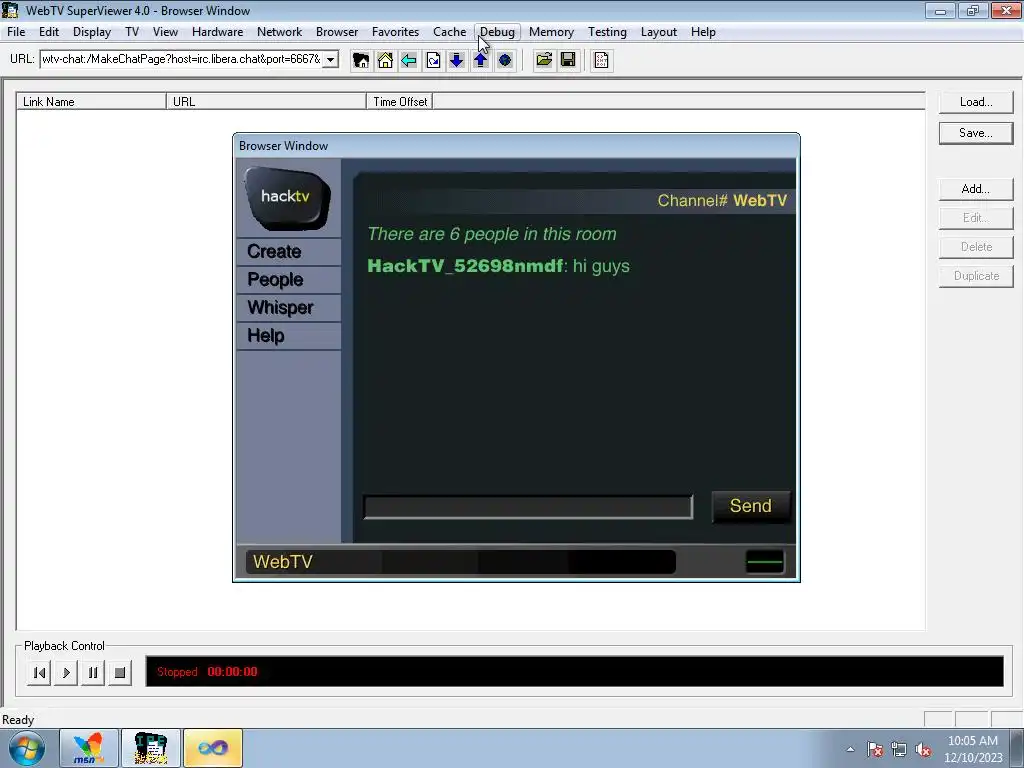1024x768 pixels.
Task: Open the Edit menu
Action: pyautogui.click(x=49, y=32)
